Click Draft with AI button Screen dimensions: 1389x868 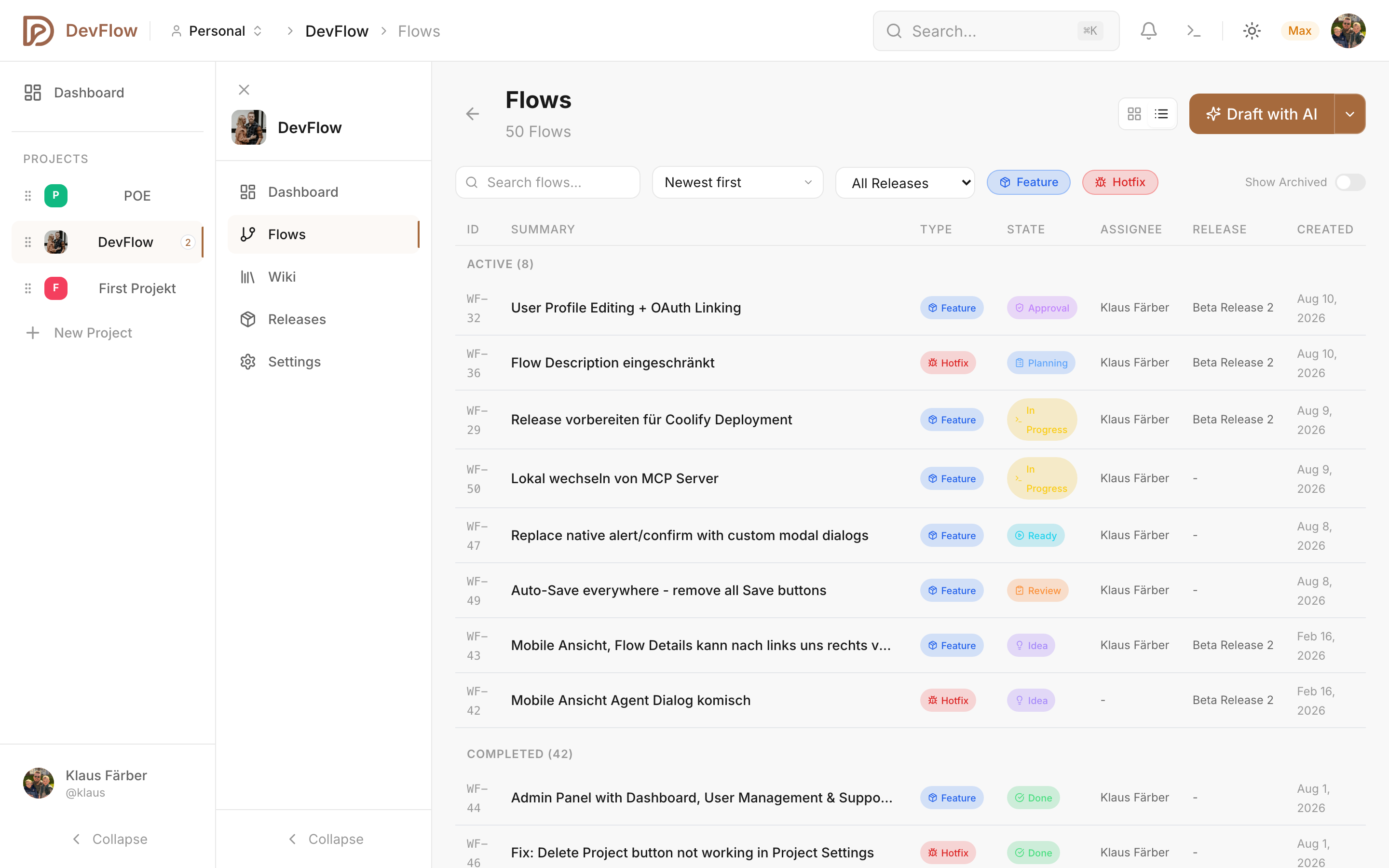1262,114
